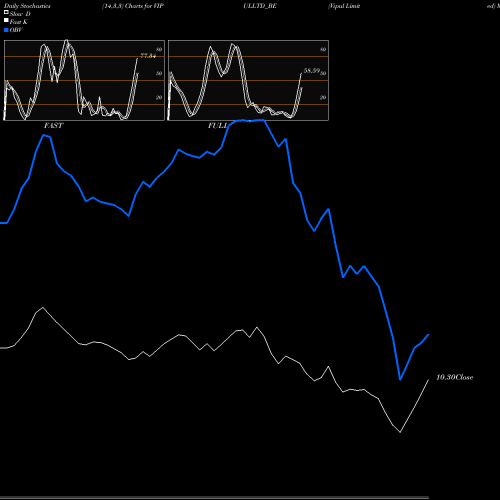500x500 pixels.
Task: Click the 58.59 value in FULL chart
Action: click(x=312, y=71)
